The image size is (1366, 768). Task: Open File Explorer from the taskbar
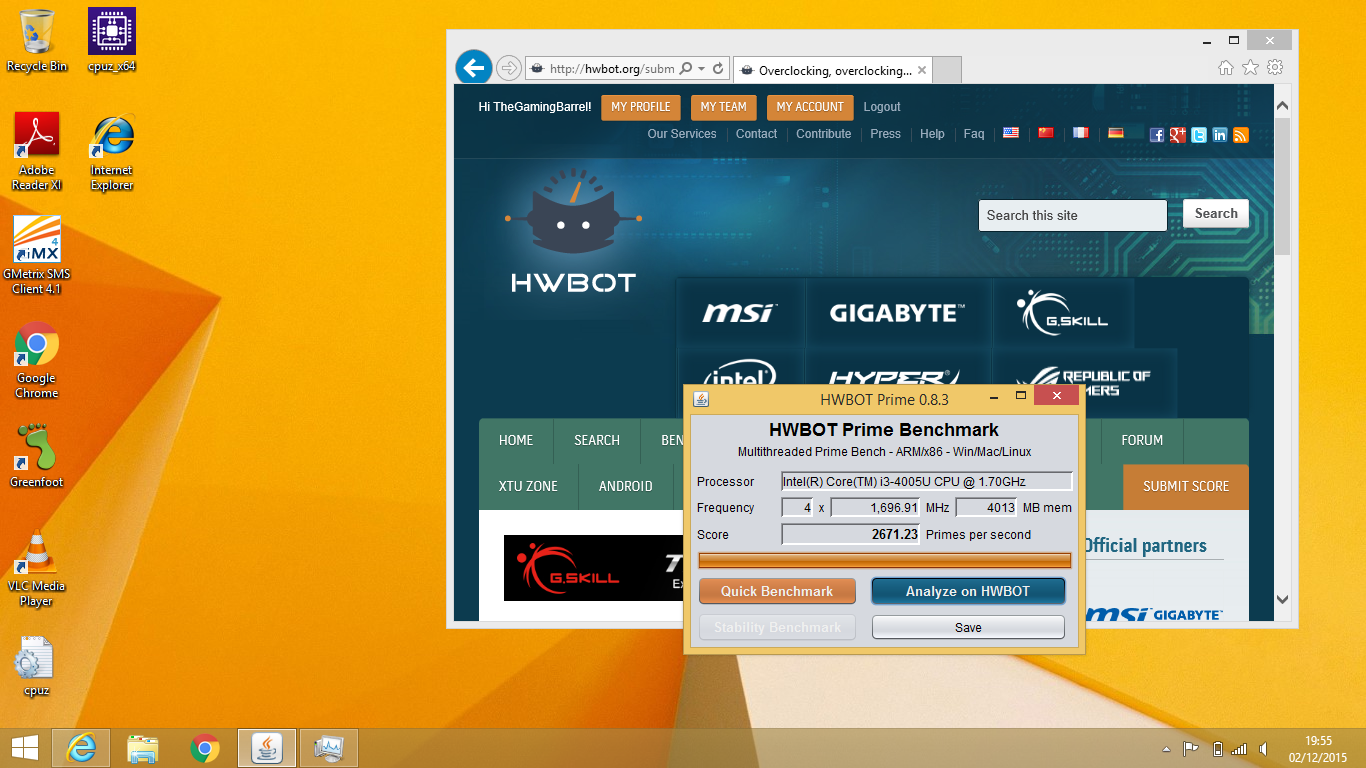[143, 748]
